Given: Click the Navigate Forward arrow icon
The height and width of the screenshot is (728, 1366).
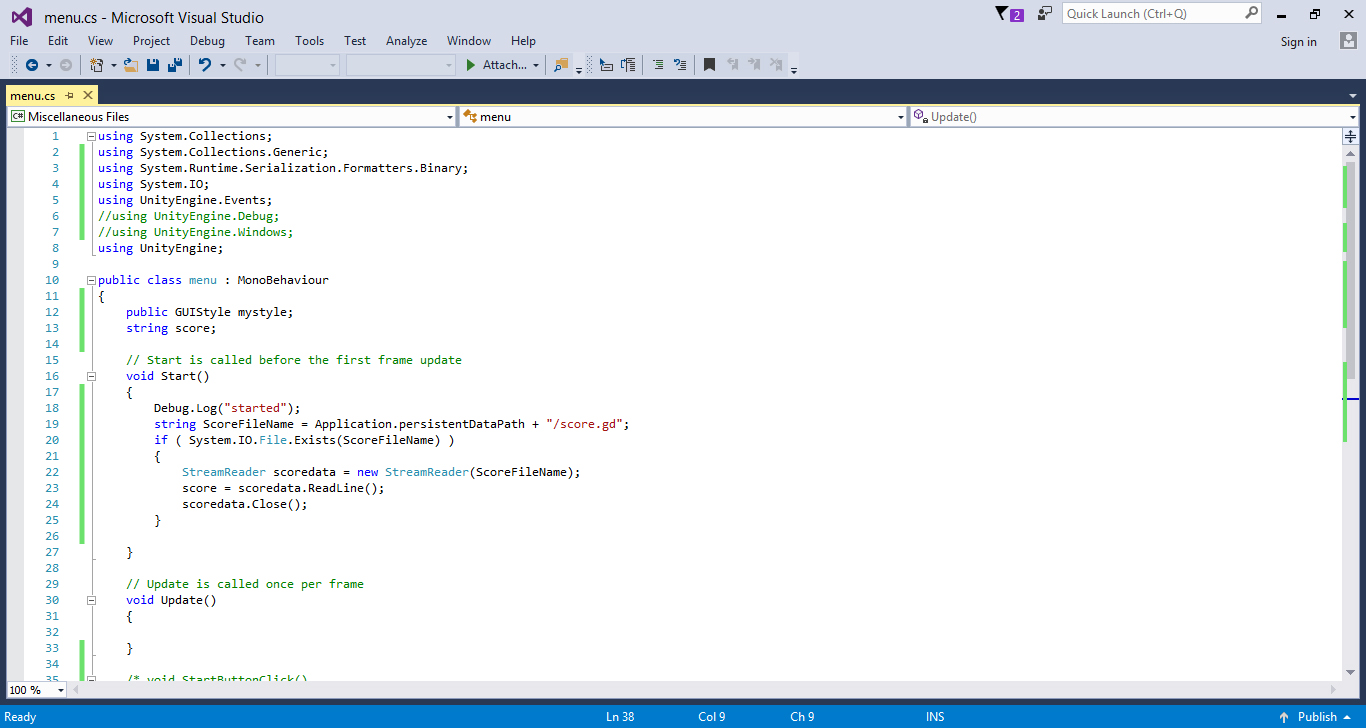Looking at the screenshot, I should (66, 65).
